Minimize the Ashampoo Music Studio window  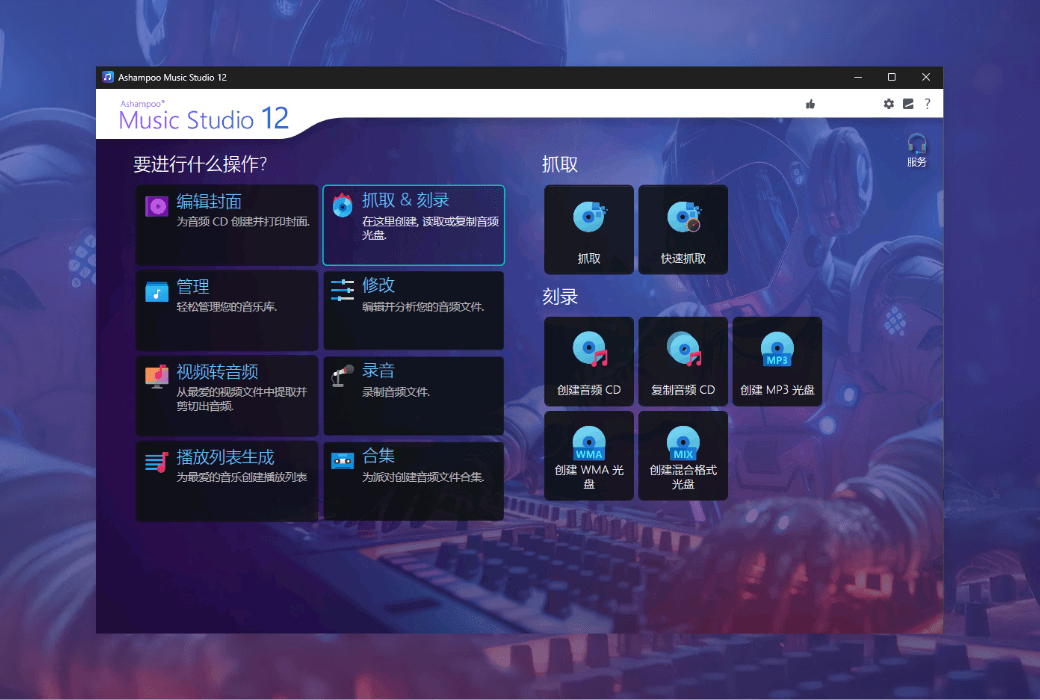coord(858,77)
